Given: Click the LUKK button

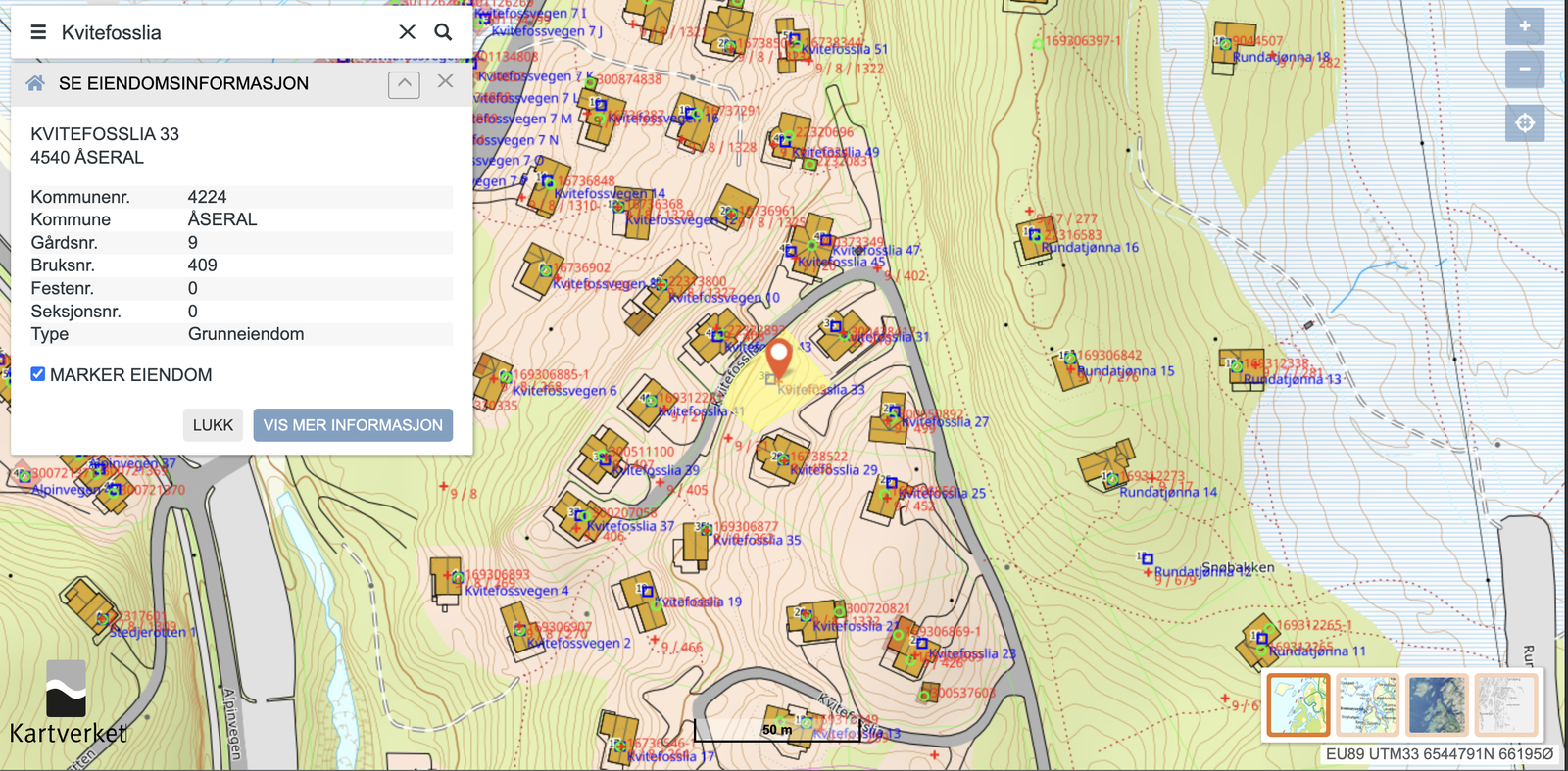Looking at the screenshot, I should (213, 425).
